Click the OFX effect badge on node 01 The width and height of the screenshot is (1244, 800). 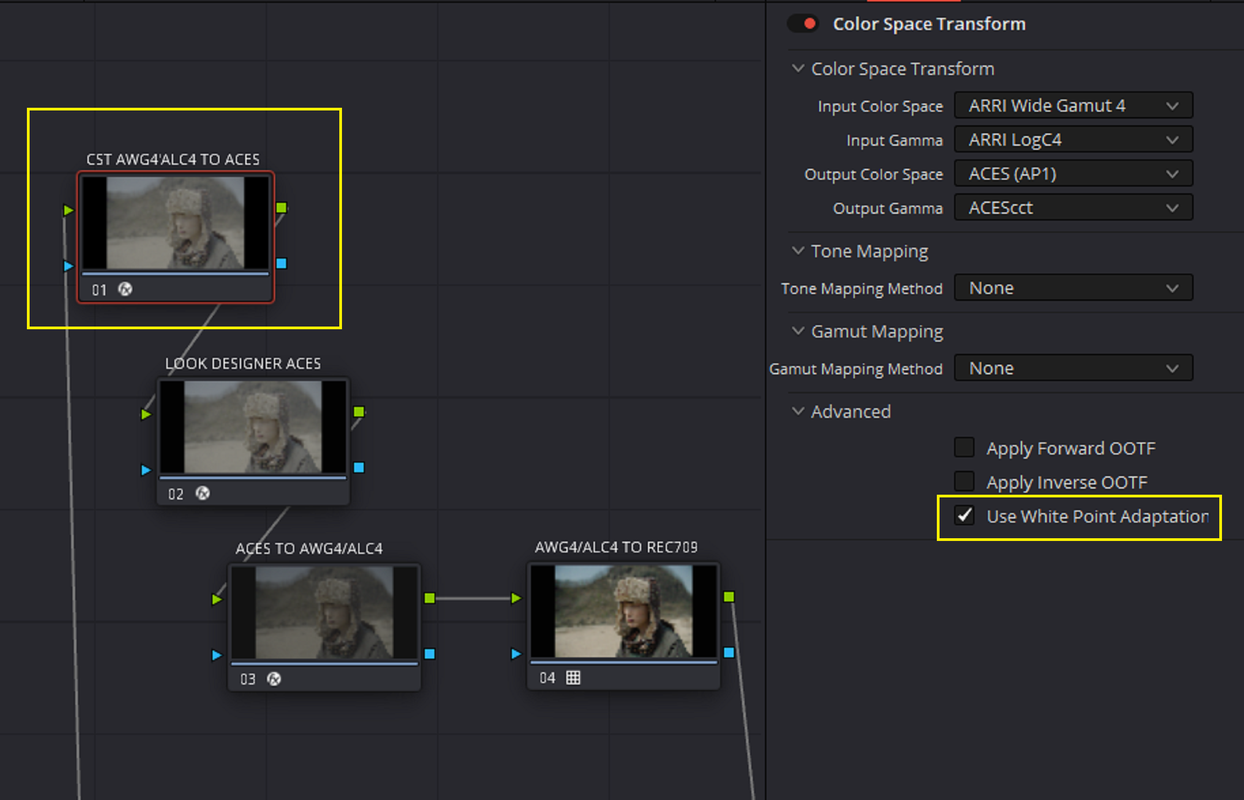(x=125, y=289)
